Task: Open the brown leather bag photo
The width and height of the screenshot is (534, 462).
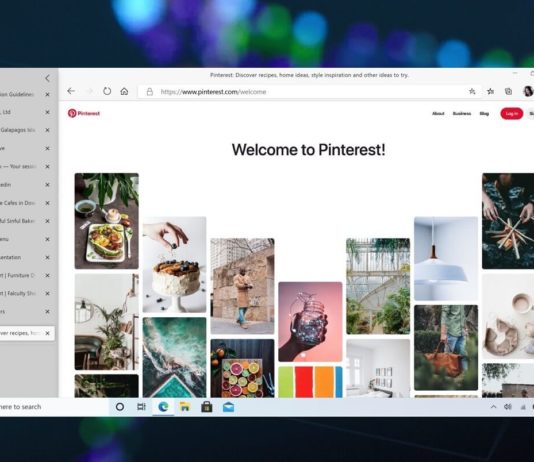Action: (446, 348)
